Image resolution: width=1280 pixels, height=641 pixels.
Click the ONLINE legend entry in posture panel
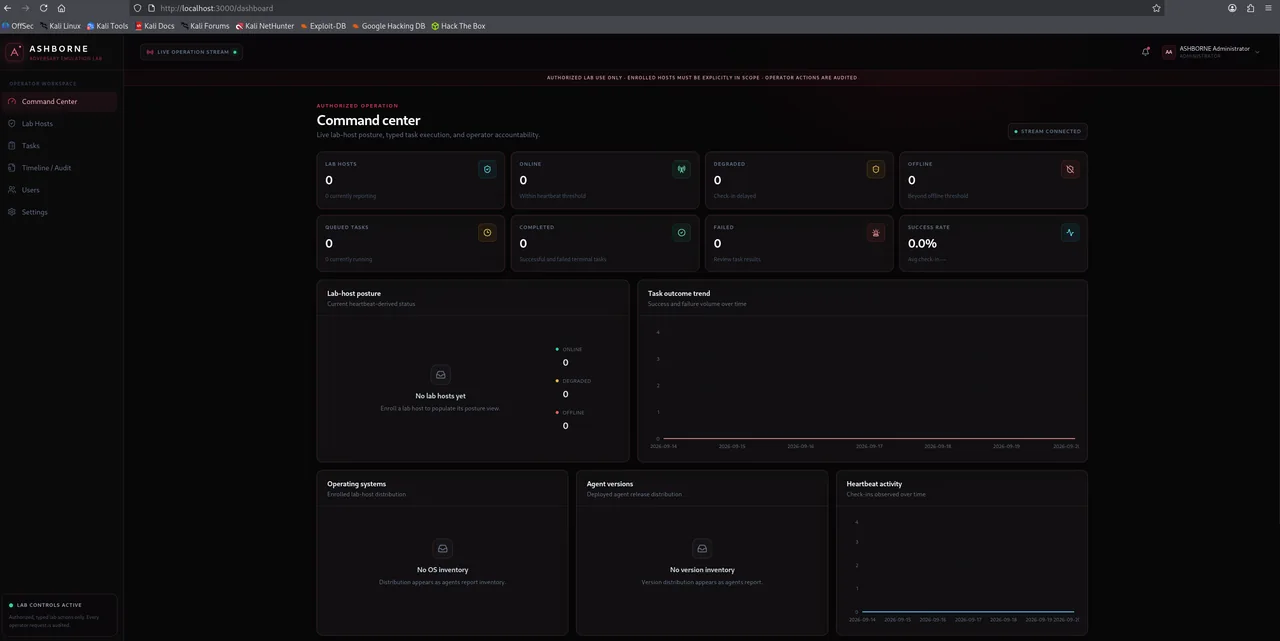(x=569, y=356)
